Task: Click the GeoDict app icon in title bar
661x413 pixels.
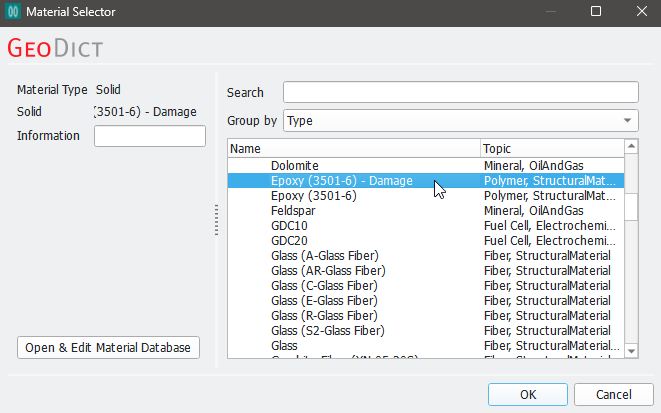Action: 14,12
